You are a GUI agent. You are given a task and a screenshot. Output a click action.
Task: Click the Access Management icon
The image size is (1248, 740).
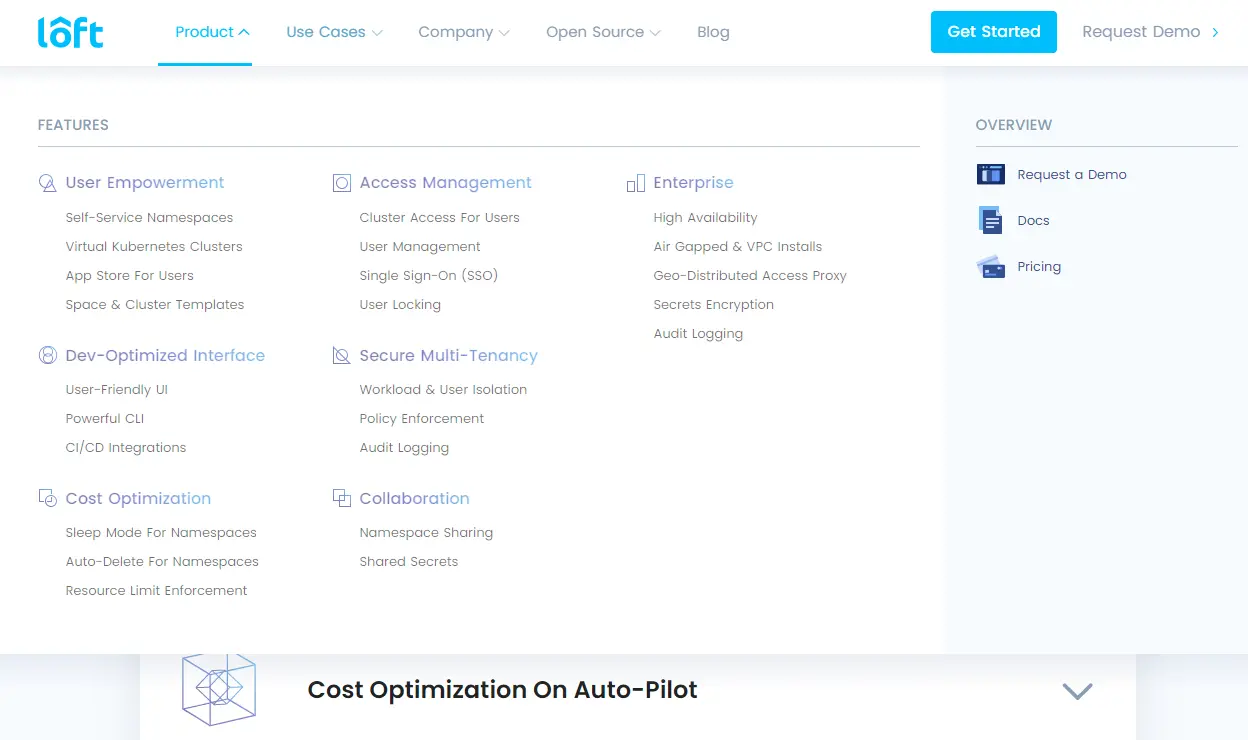tap(342, 183)
